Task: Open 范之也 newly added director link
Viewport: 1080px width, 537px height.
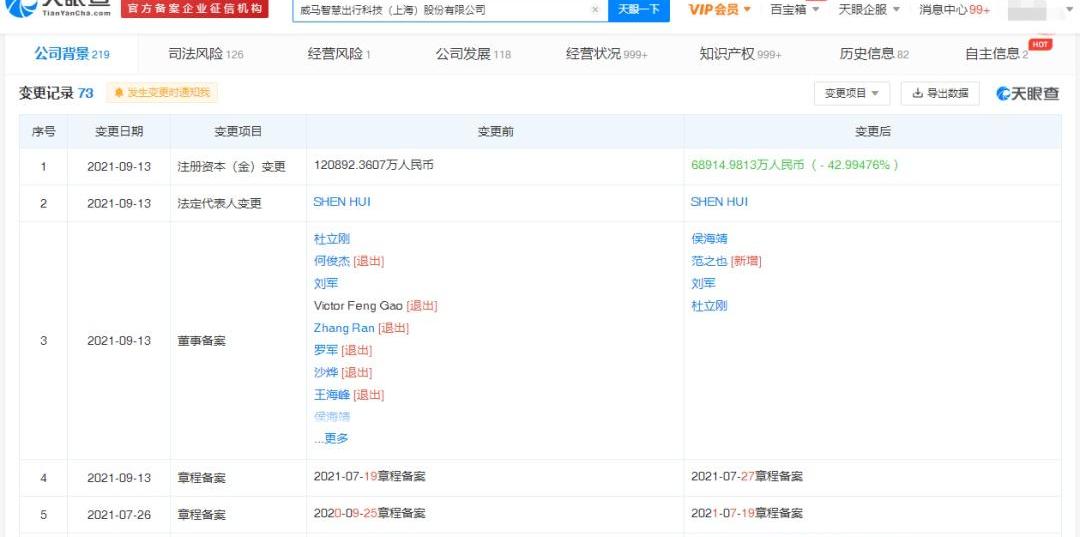Action: pos(709,261)
